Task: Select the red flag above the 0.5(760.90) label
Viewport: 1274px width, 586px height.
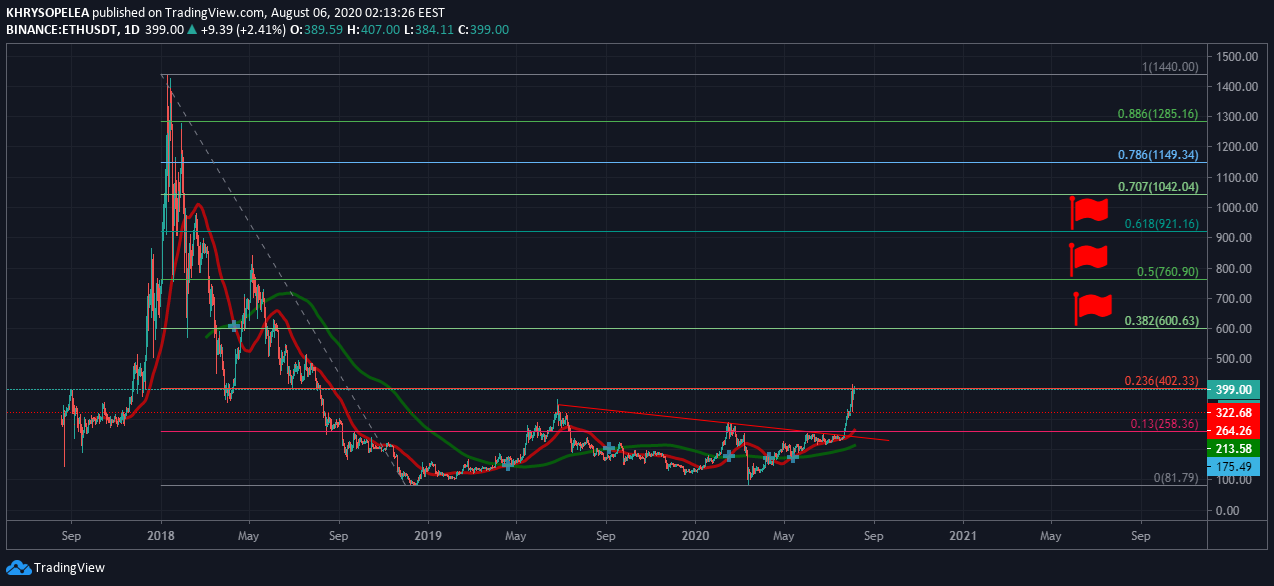Action: click(1089, 258)
